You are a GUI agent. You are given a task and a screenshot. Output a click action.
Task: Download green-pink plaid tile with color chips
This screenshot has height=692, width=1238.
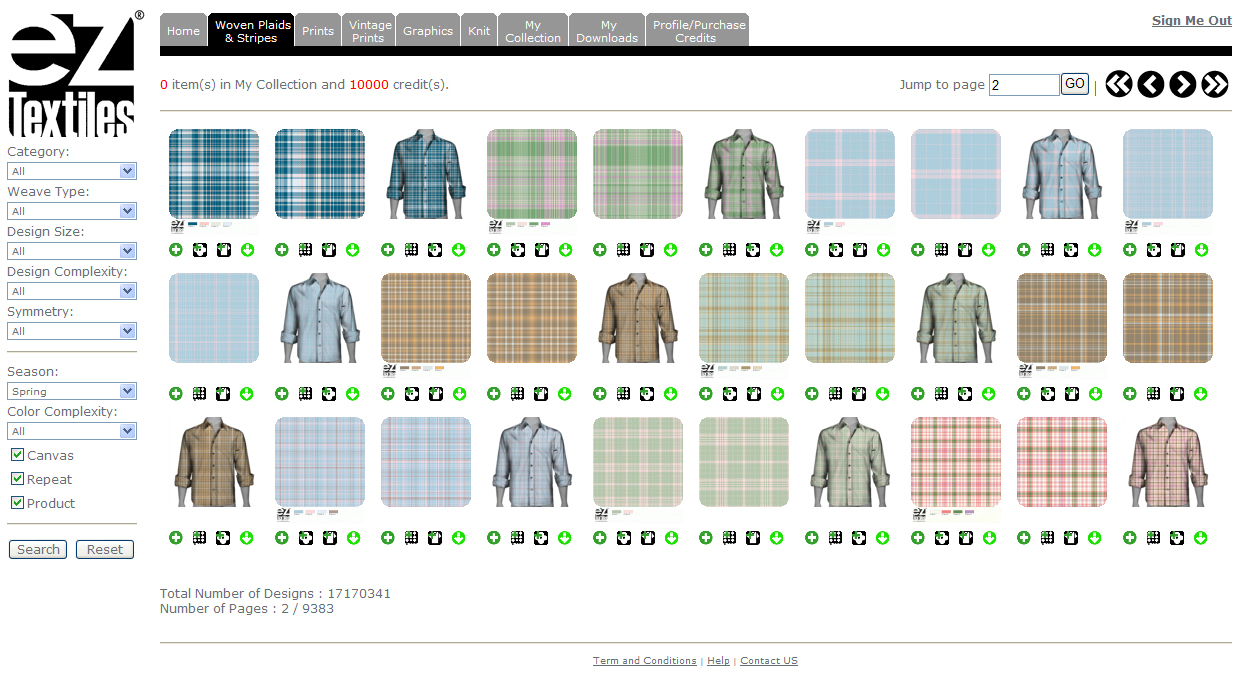[x=565, y=250]
